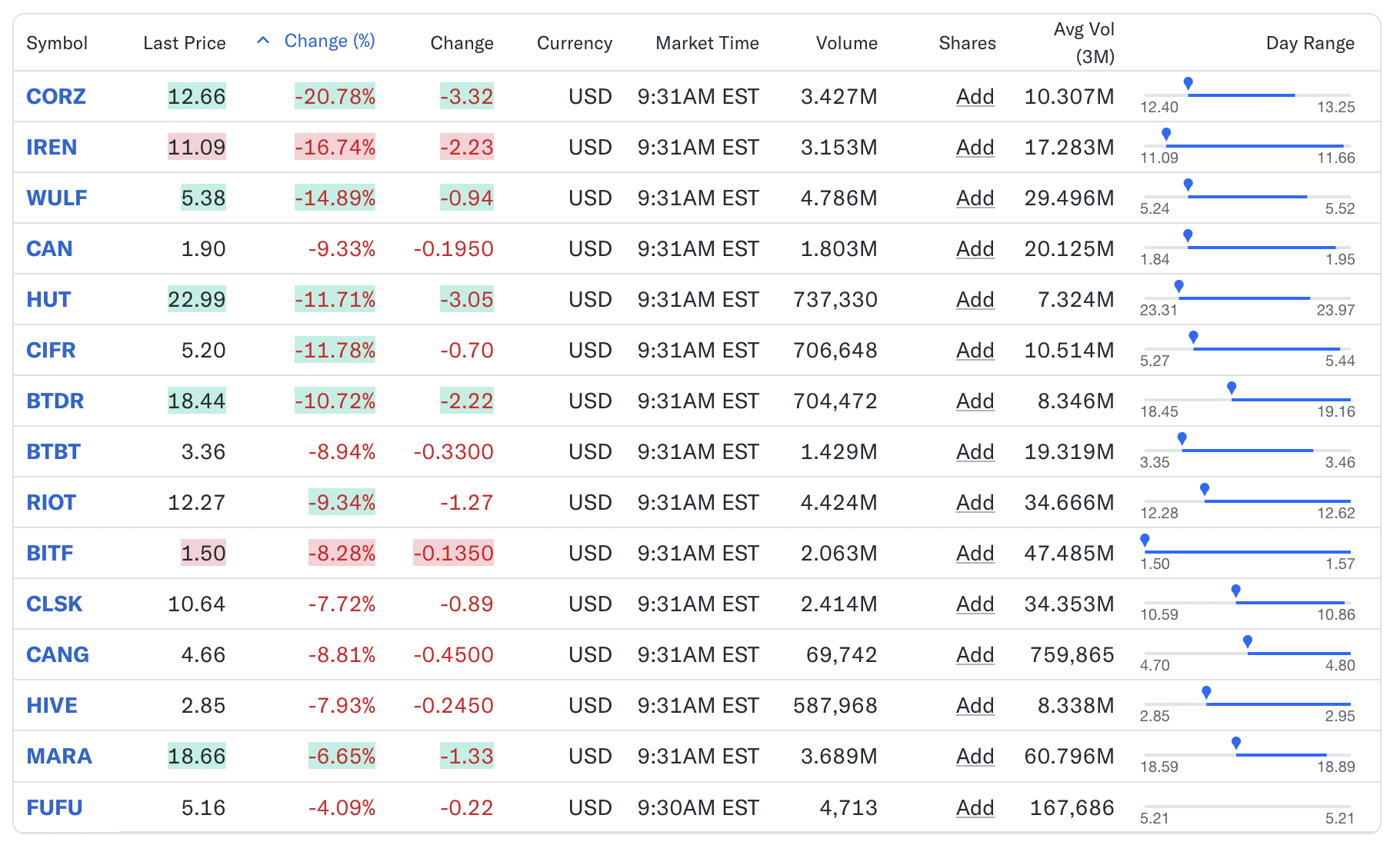Open the BITF ticker link

(50, 553)
